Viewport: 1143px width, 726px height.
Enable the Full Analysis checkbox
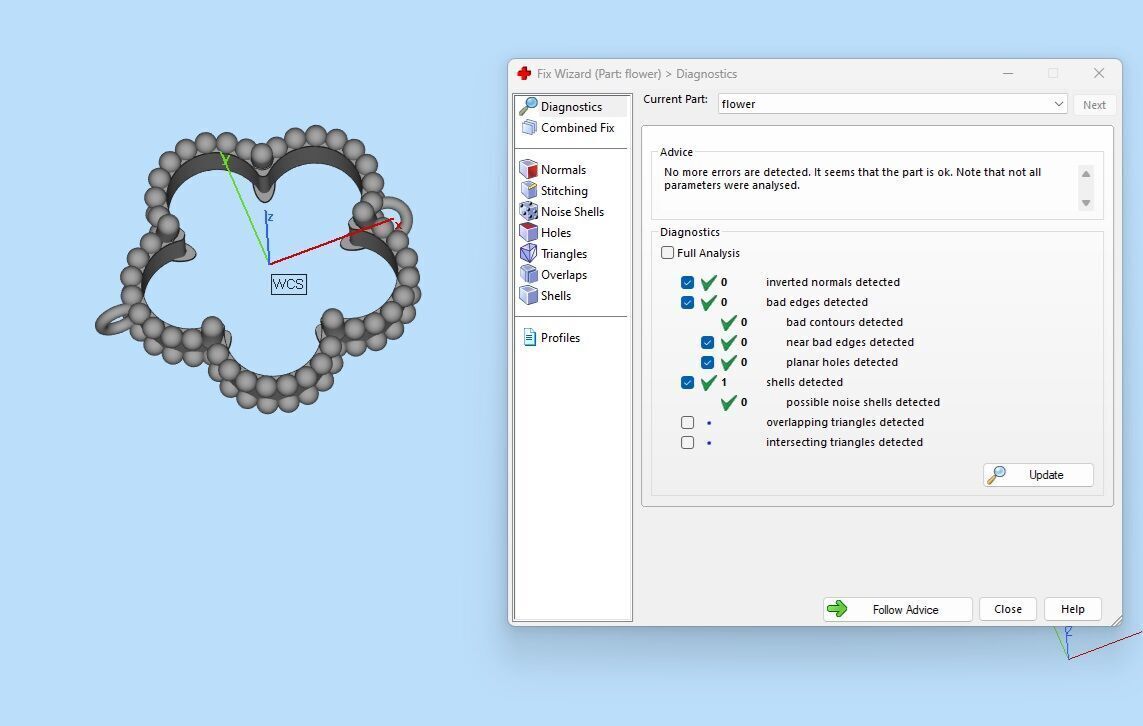click(667, 253)
